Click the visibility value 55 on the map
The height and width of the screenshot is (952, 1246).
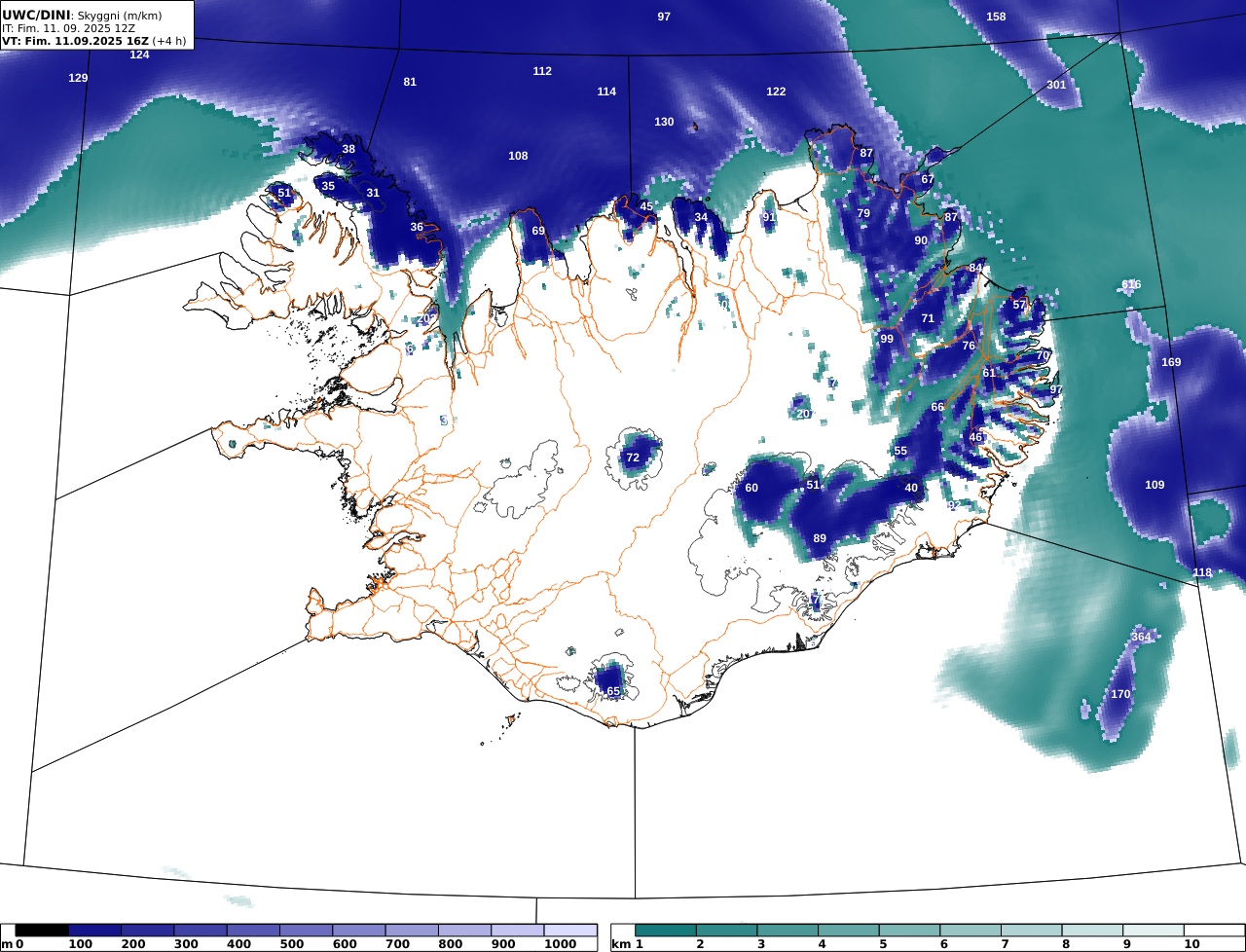pyautogui.click(x=900, y=451)
